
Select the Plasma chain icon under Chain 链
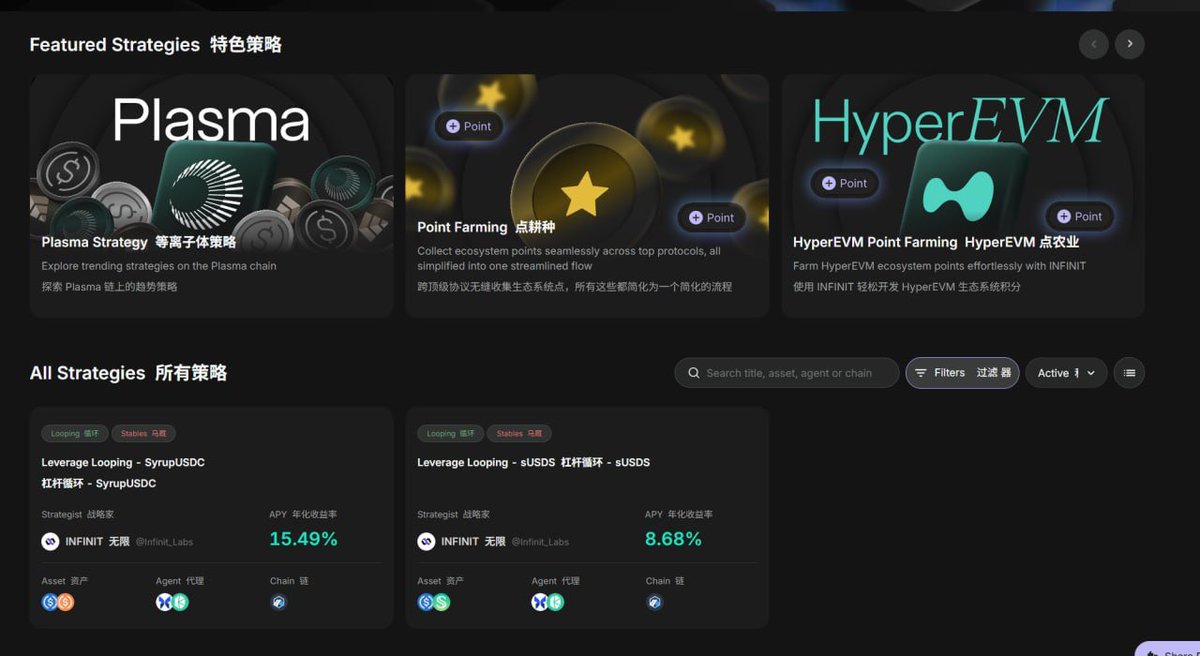click(x=278, y=602)
